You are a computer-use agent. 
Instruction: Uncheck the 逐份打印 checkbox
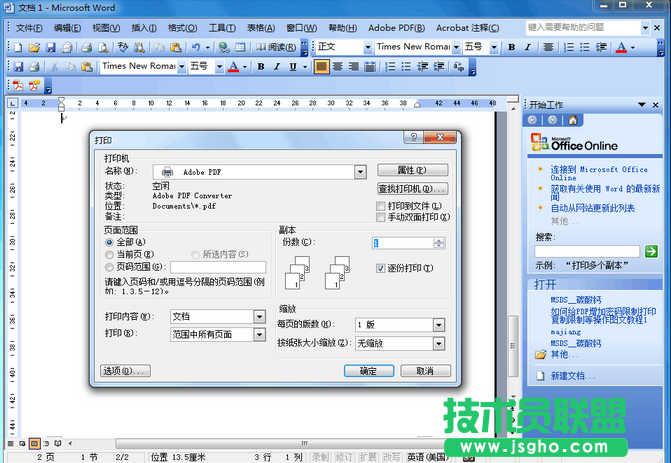point(380,268)
